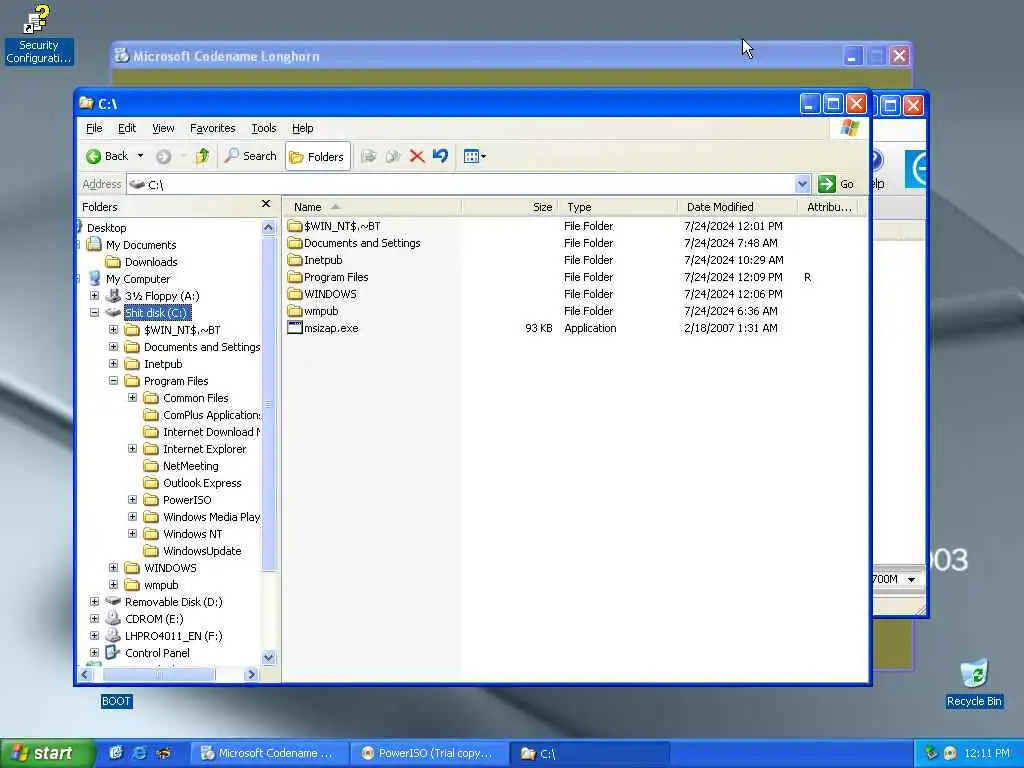The image size is (1024, 768).
Task: Click the Copy To toolbar icon
Action: [x=392, y=156]
